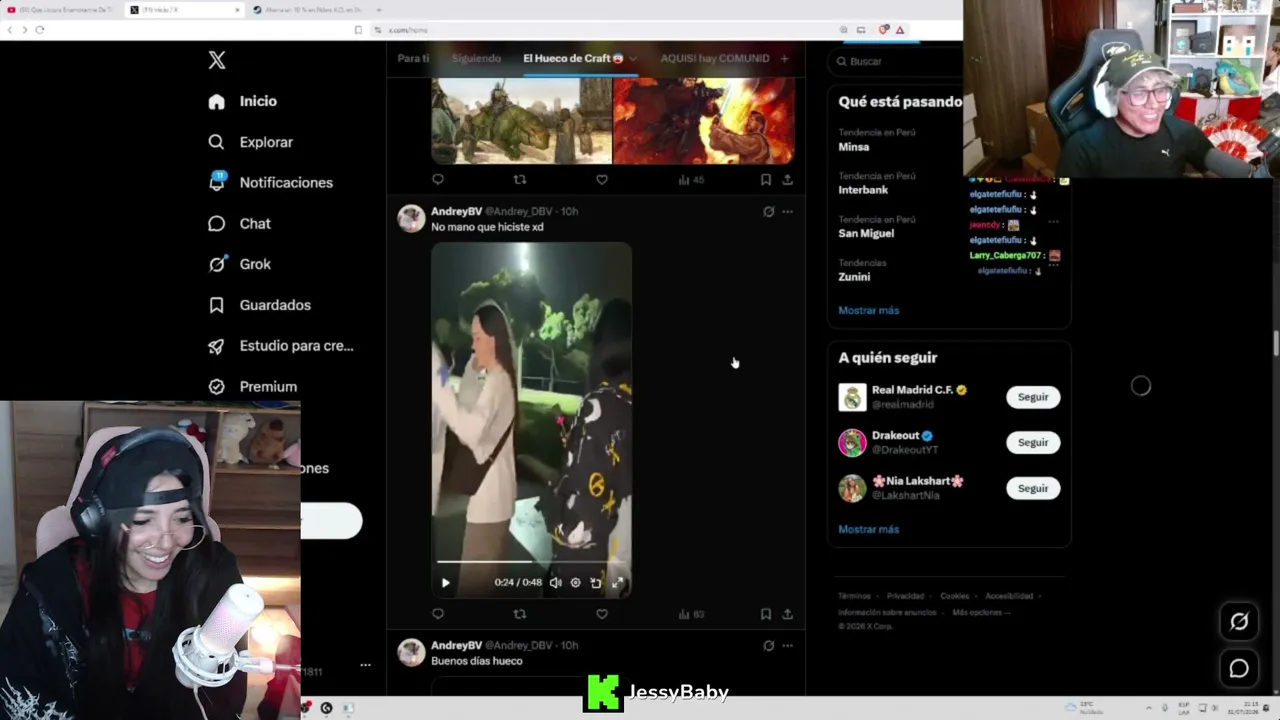Like the 'No mano que hiciste' post
Image resolution: width=1280 pixels, height=720 pixels.
602,614
